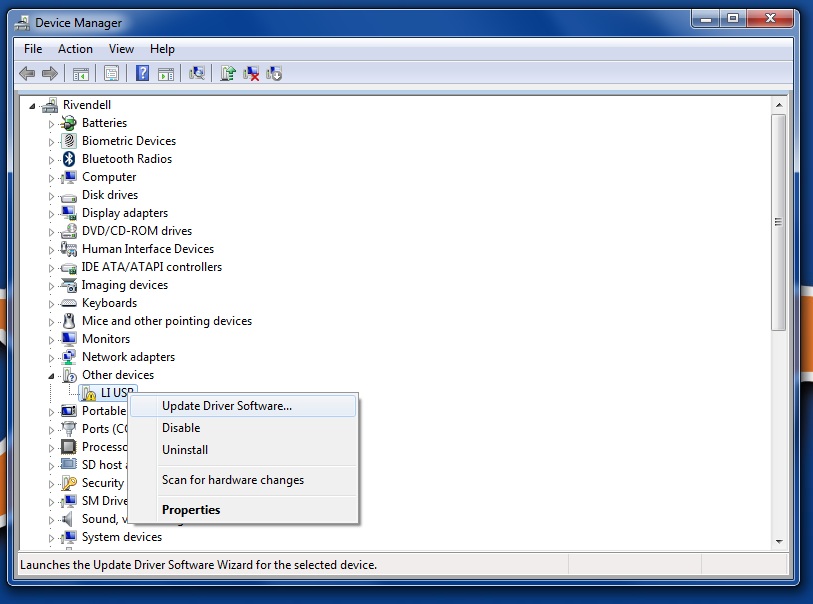813x604 pixels.
Task: Click the Properties toolbar icon
Action: coord(111,73)
